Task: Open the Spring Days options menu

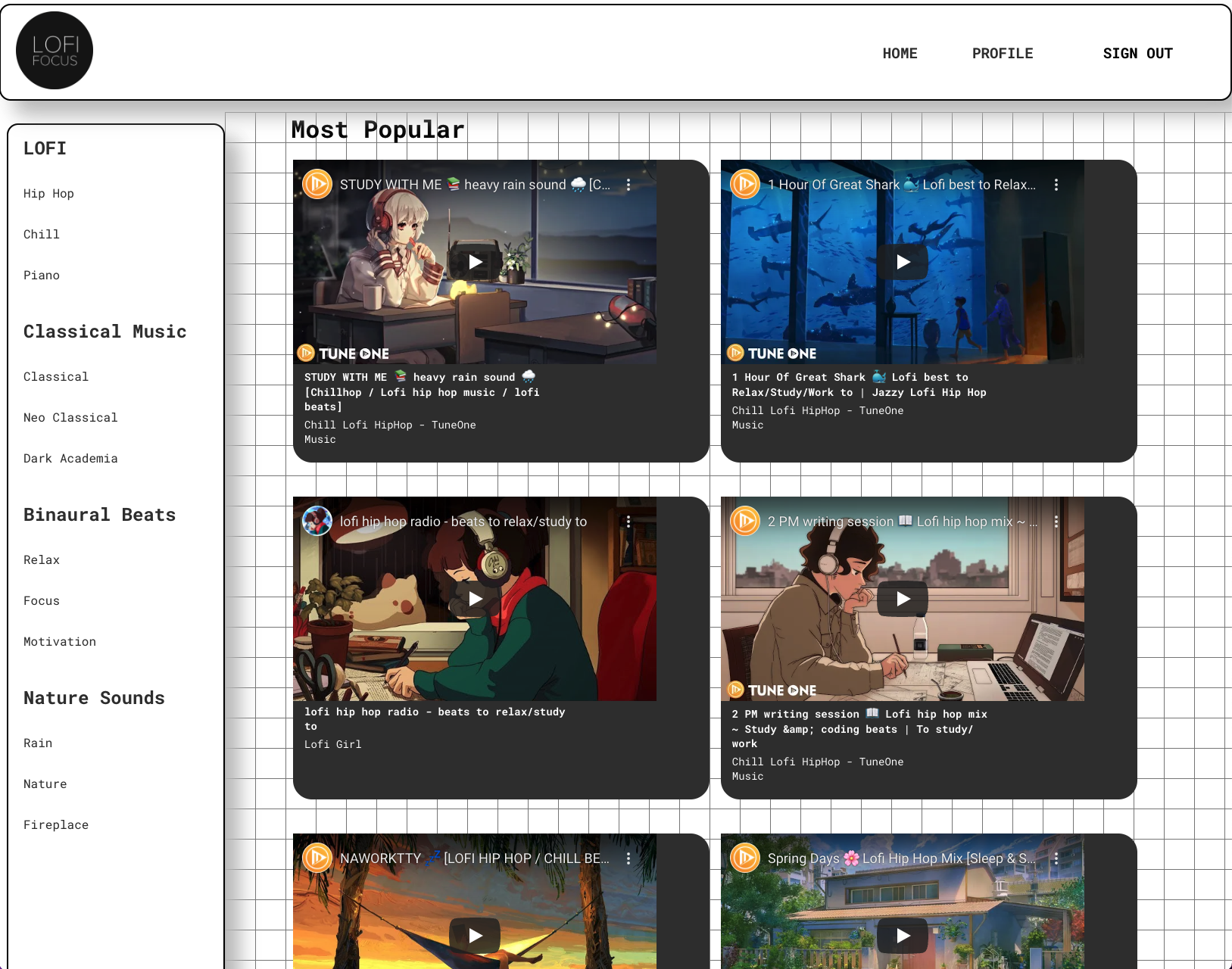Action: (1056, 858)
